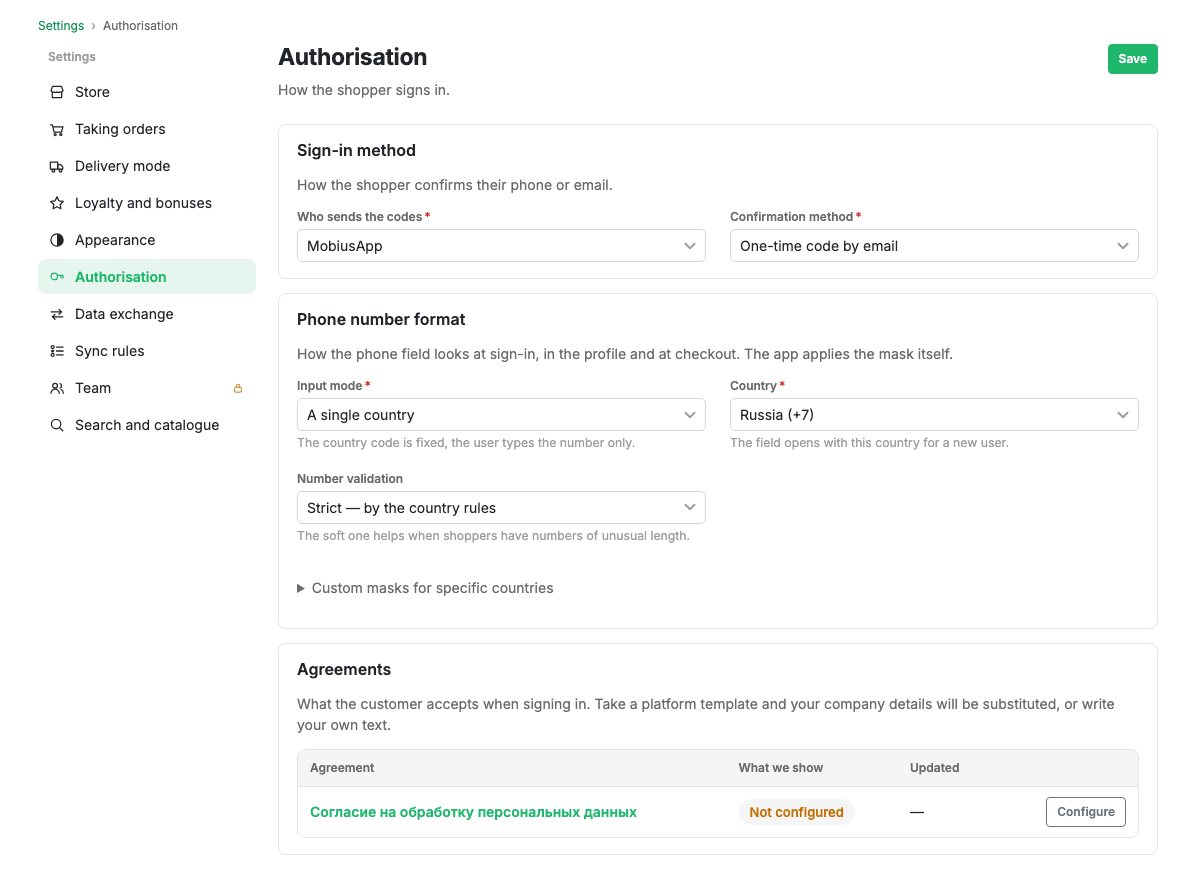Viewport: 1196px width, 874px height.
Task: Click the Authorisation page title
Action: (352, 57)
